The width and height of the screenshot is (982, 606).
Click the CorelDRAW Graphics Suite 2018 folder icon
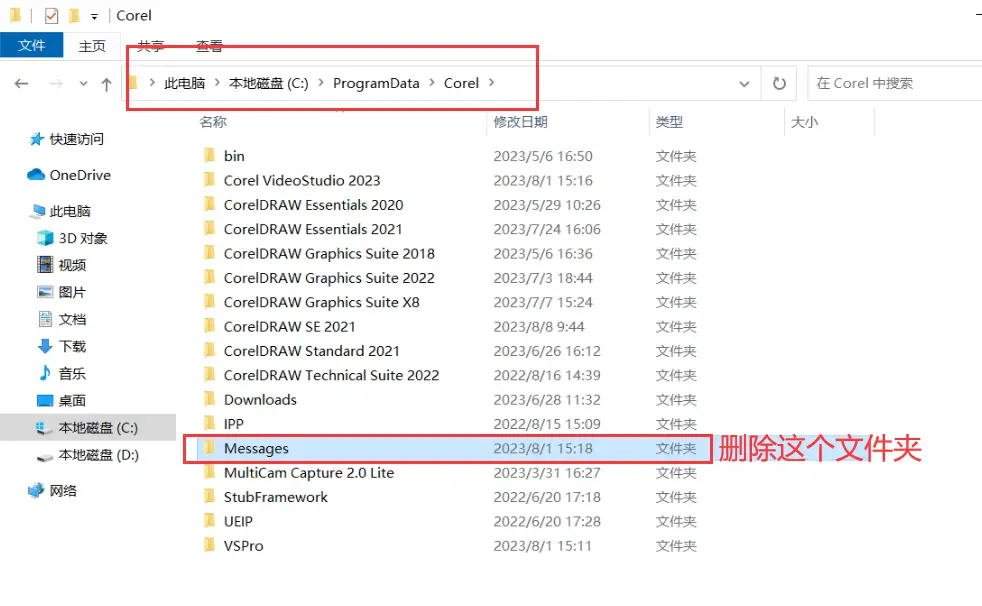[209, 252]
